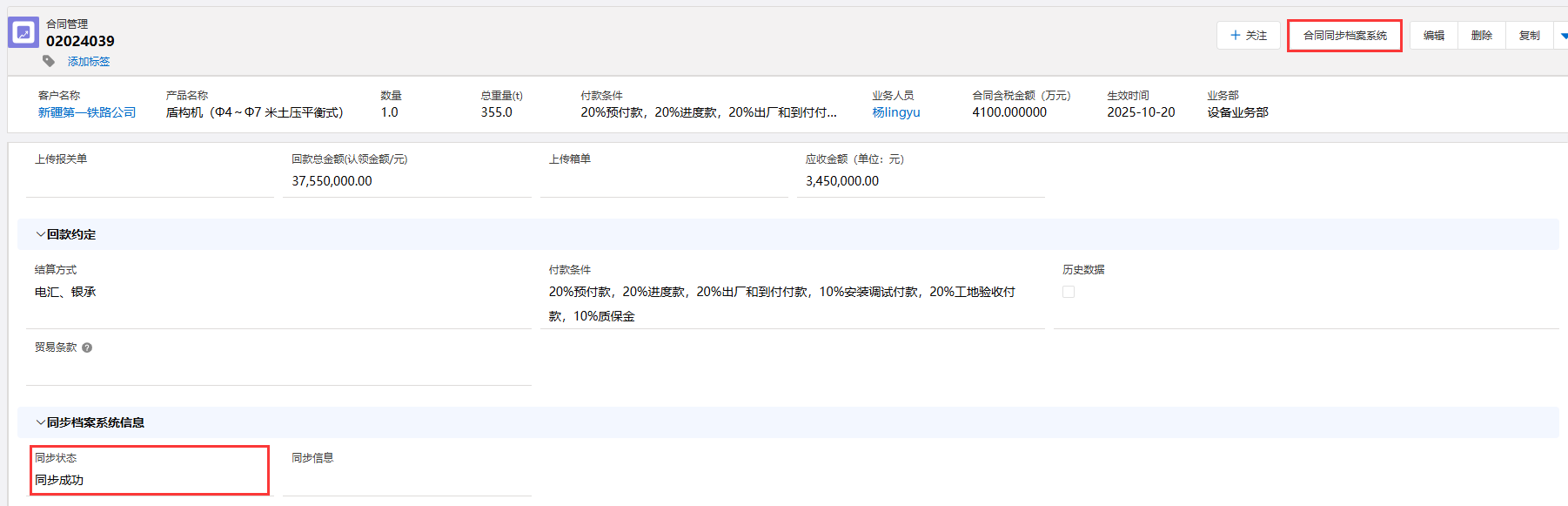
Task: Click the purple contract management icon
Action: [x=23, y=33]
